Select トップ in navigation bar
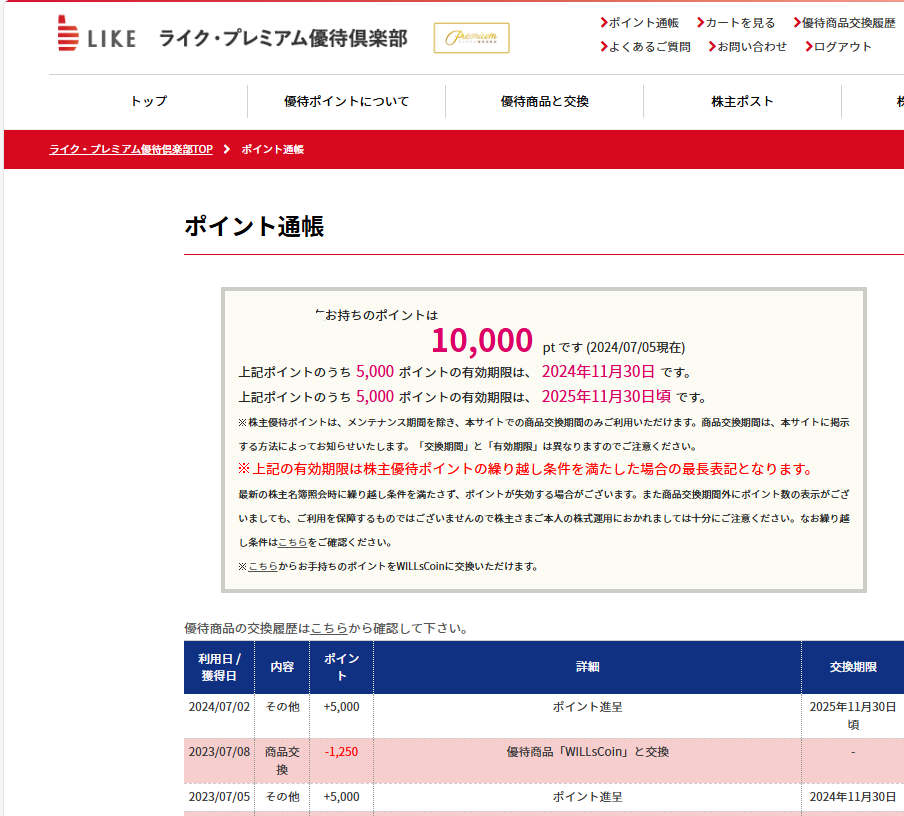 point(148,101)
